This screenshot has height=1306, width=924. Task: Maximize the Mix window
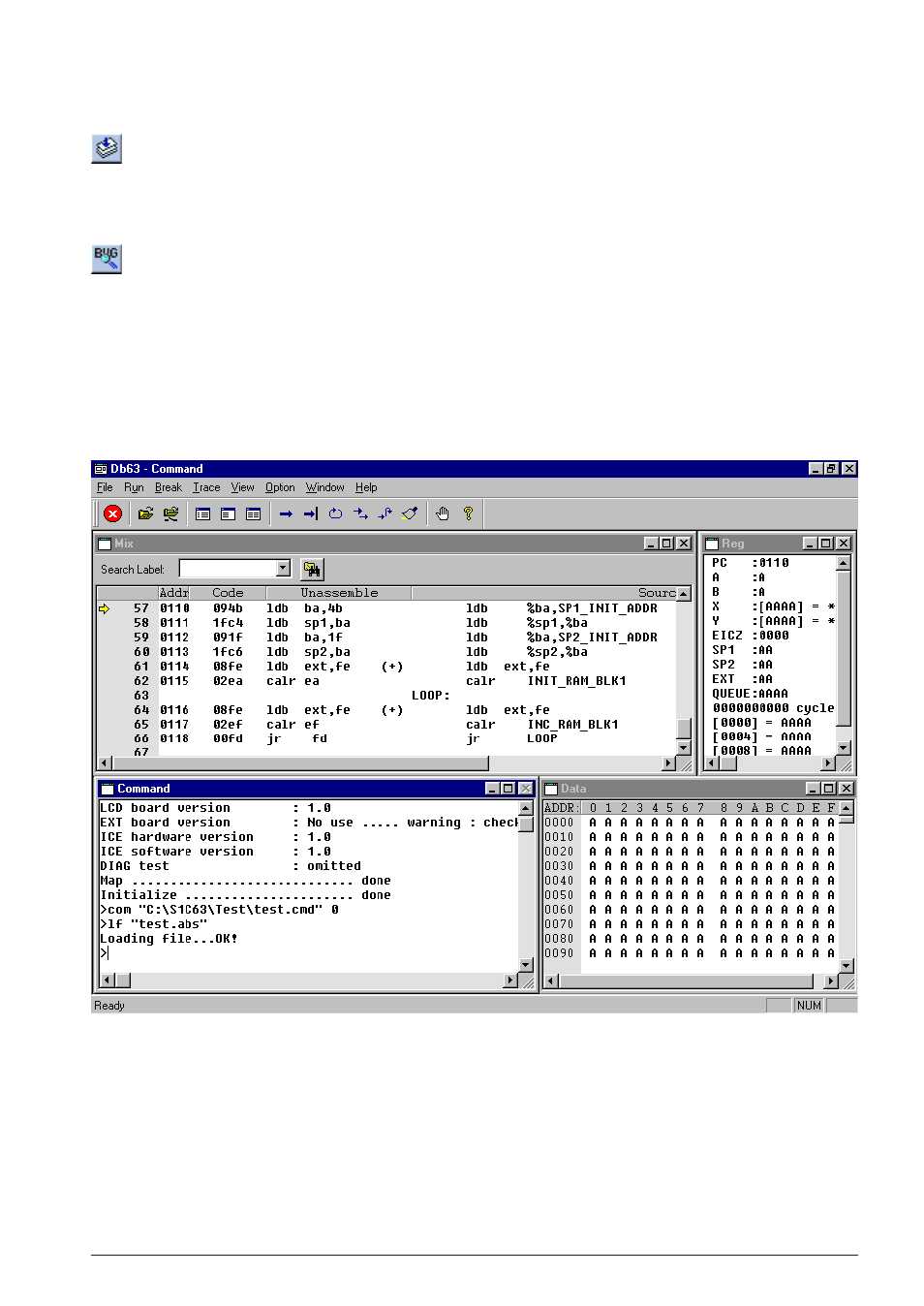pos(666,544)
